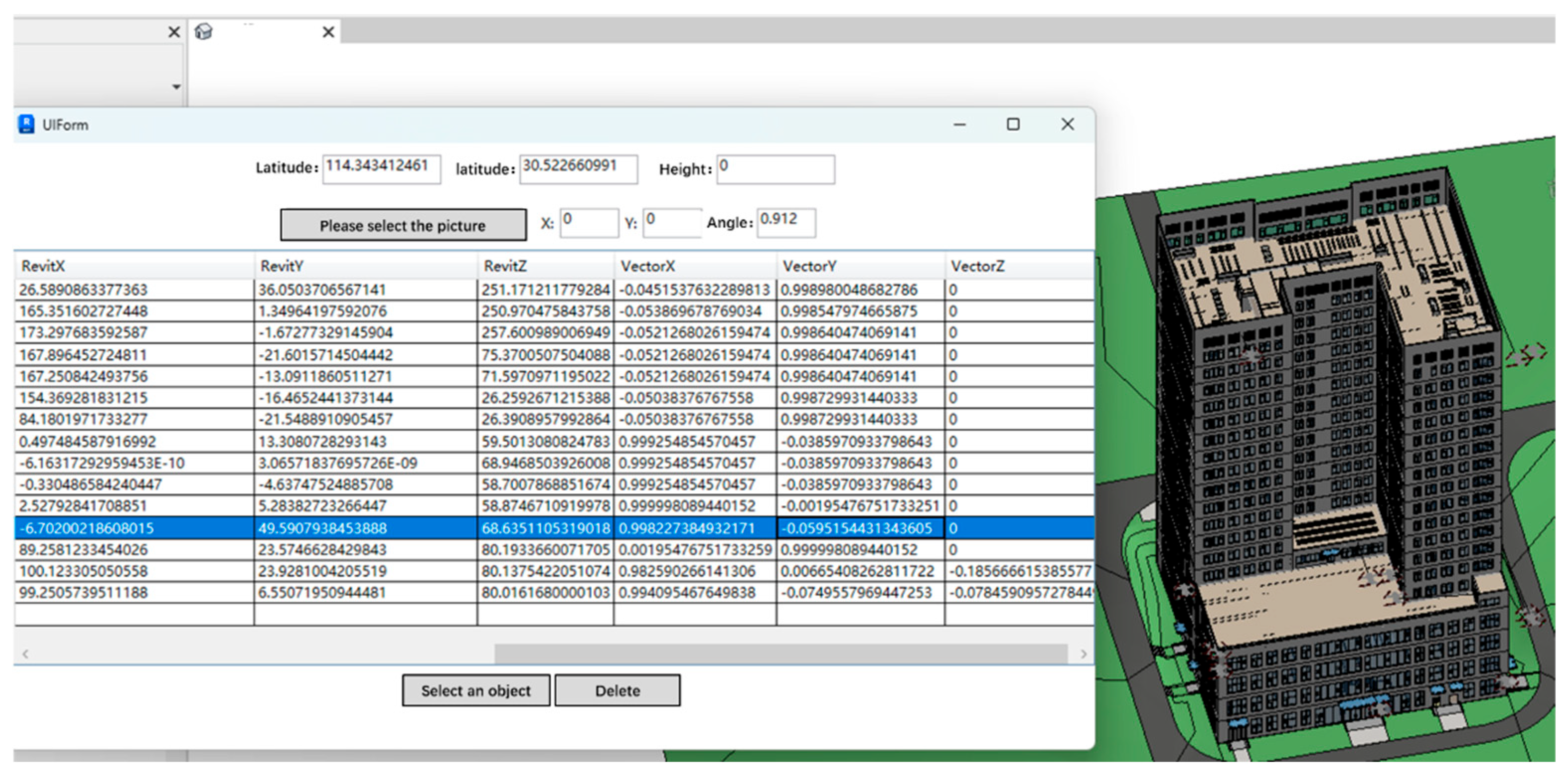Viewport: 1568px width, 779px height.
Task: Click the Please select the picture button
Action: pyautogui.click(x=403, y=225)
